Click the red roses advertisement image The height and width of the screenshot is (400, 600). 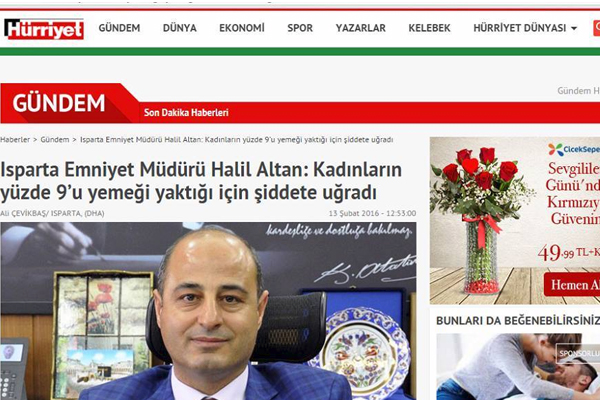click(x=515, y=220)
